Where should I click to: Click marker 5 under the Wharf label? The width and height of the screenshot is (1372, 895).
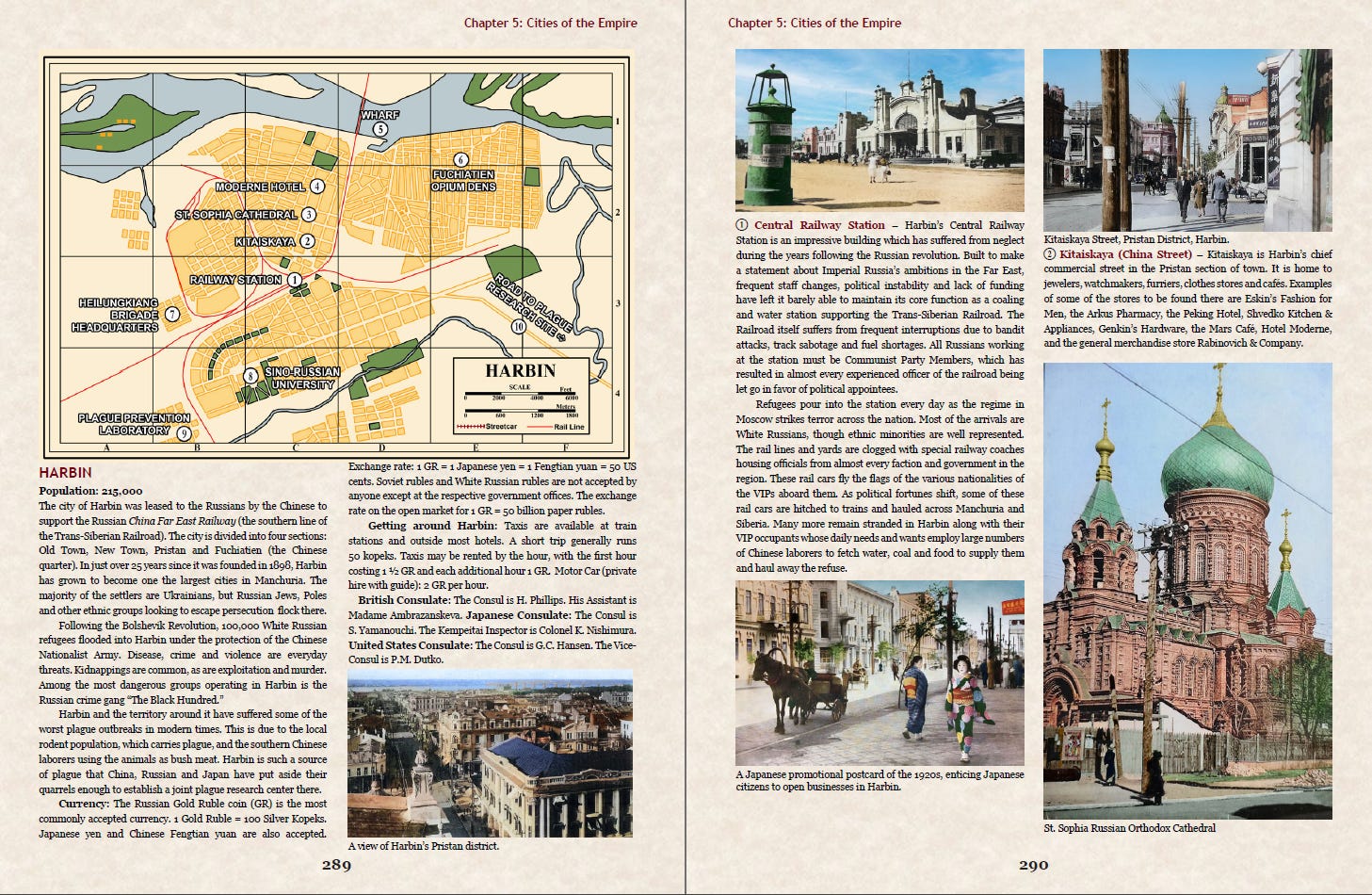coord(380,129)
